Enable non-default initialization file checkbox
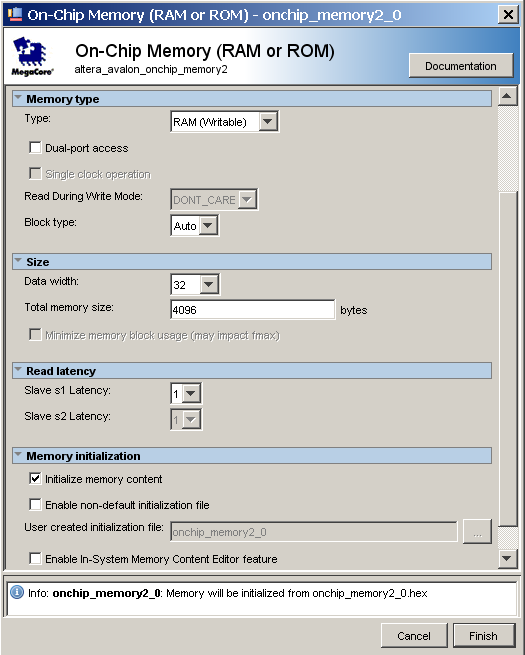The height and width of the screenshot is (655, 525). coord(36,504)
